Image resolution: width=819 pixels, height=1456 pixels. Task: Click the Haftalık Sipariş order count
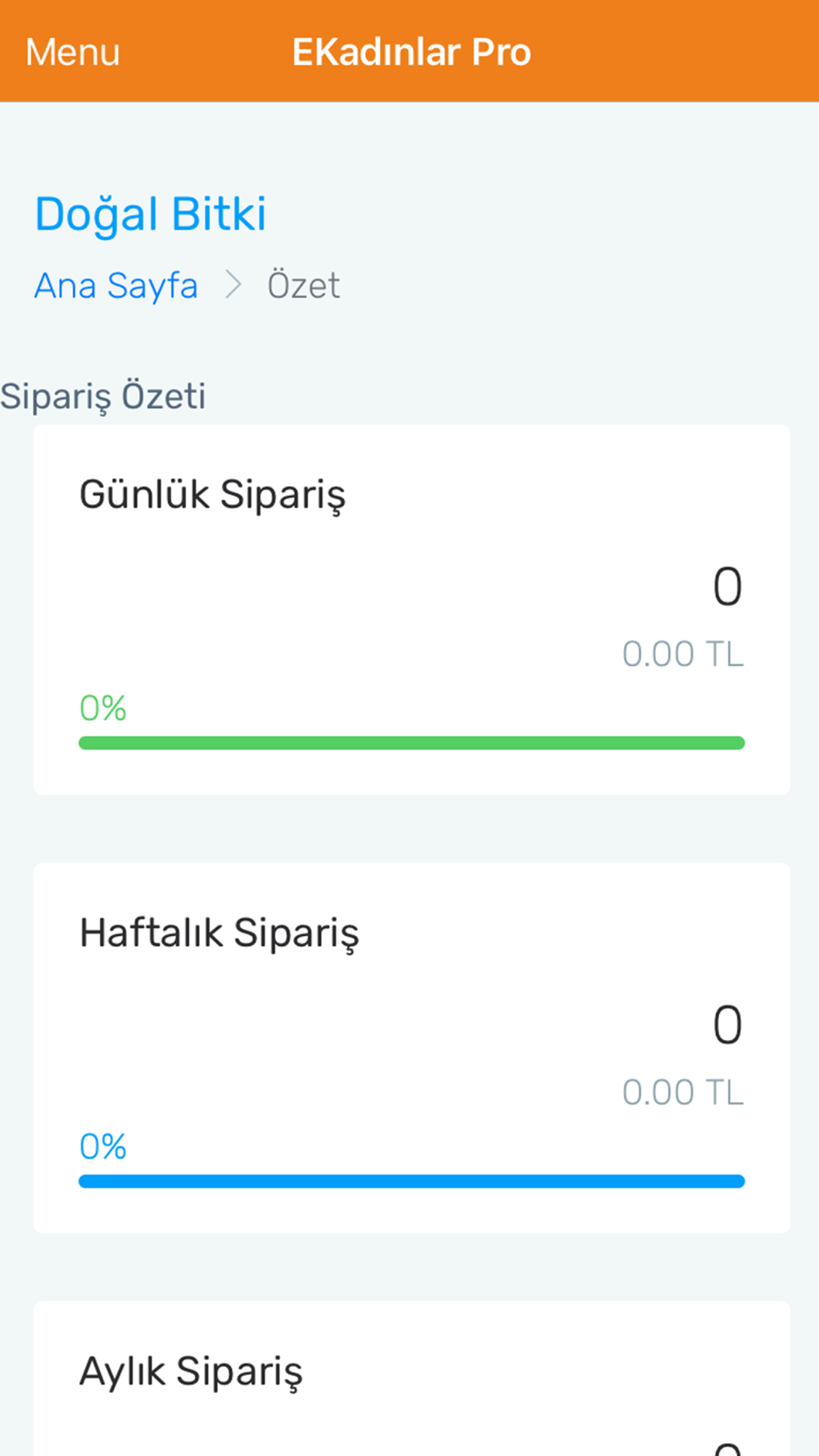[x=727, y=1025]
